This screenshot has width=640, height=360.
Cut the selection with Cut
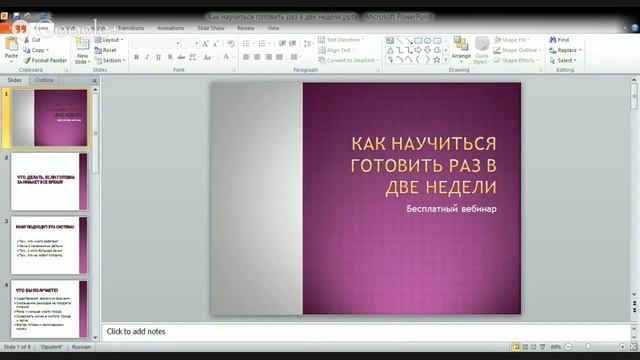tap(32, 40)
